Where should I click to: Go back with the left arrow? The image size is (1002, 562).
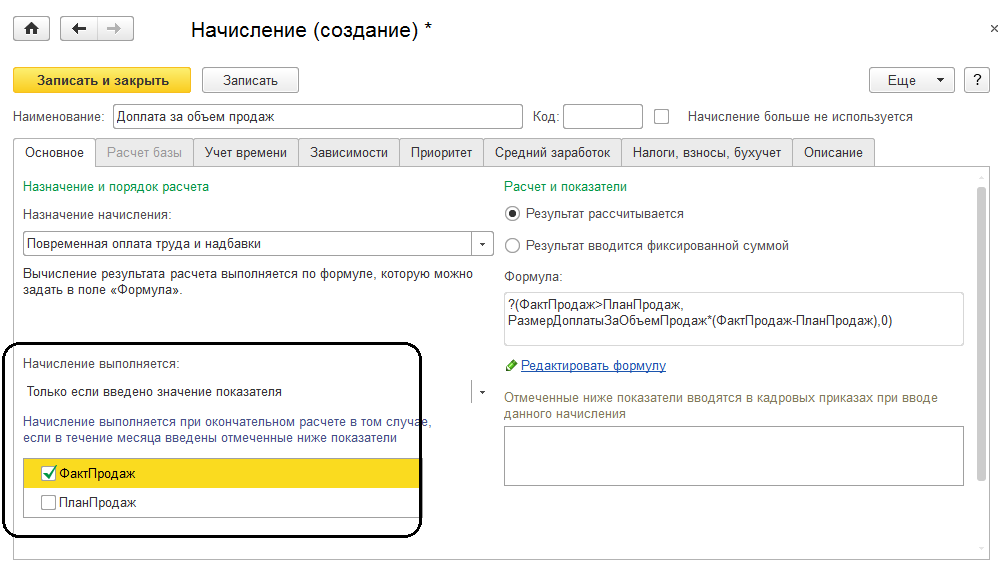(x=79, y=29)
